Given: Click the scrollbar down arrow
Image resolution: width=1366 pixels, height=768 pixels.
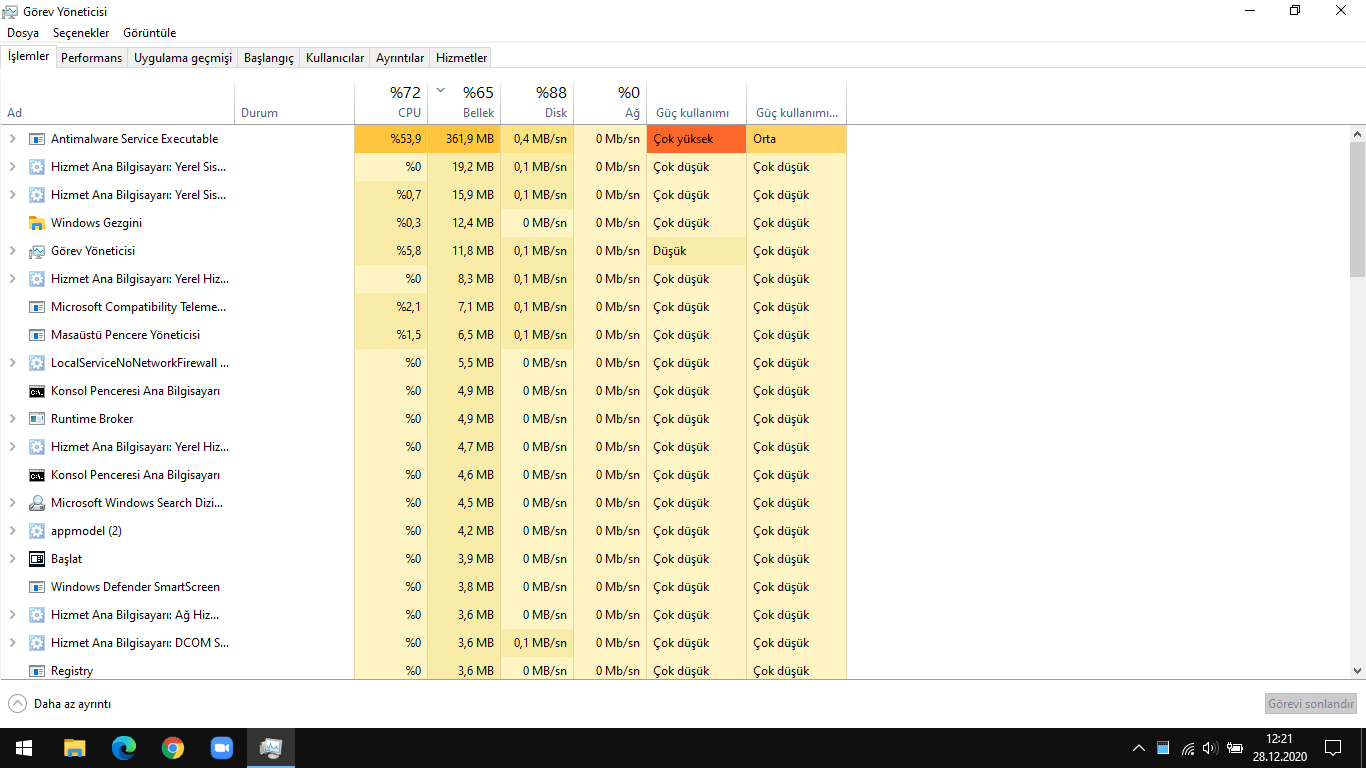Looking at the screenshot, I should click(1357, 671).
